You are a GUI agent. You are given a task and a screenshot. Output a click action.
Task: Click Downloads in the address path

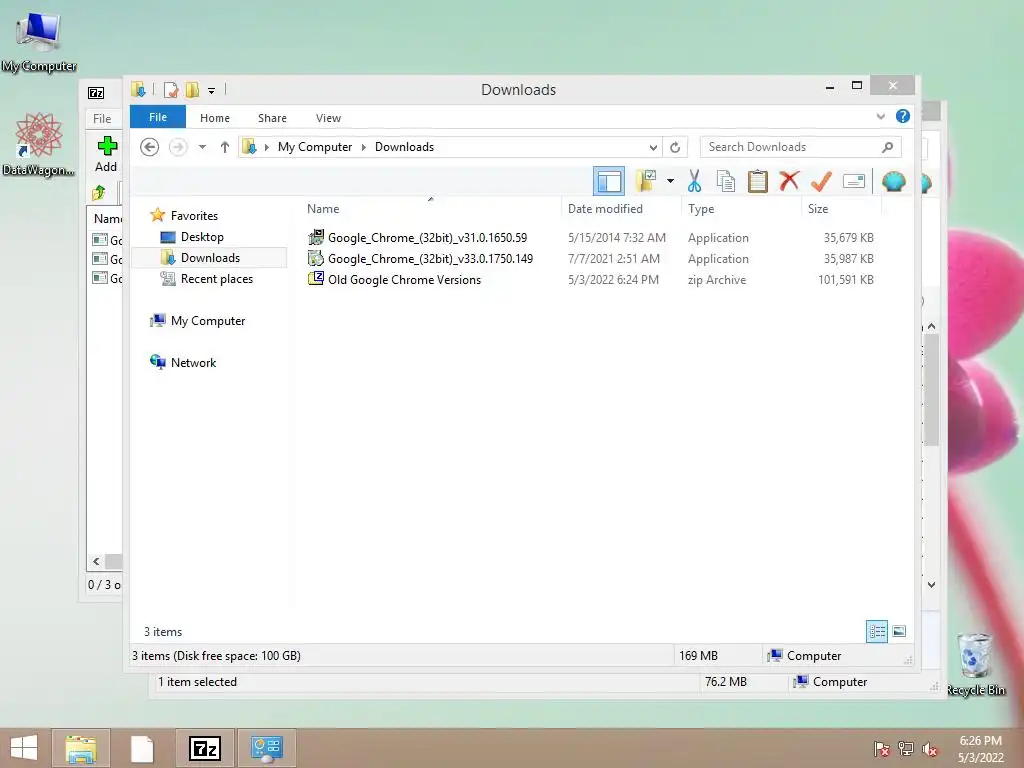pos(404,147)
